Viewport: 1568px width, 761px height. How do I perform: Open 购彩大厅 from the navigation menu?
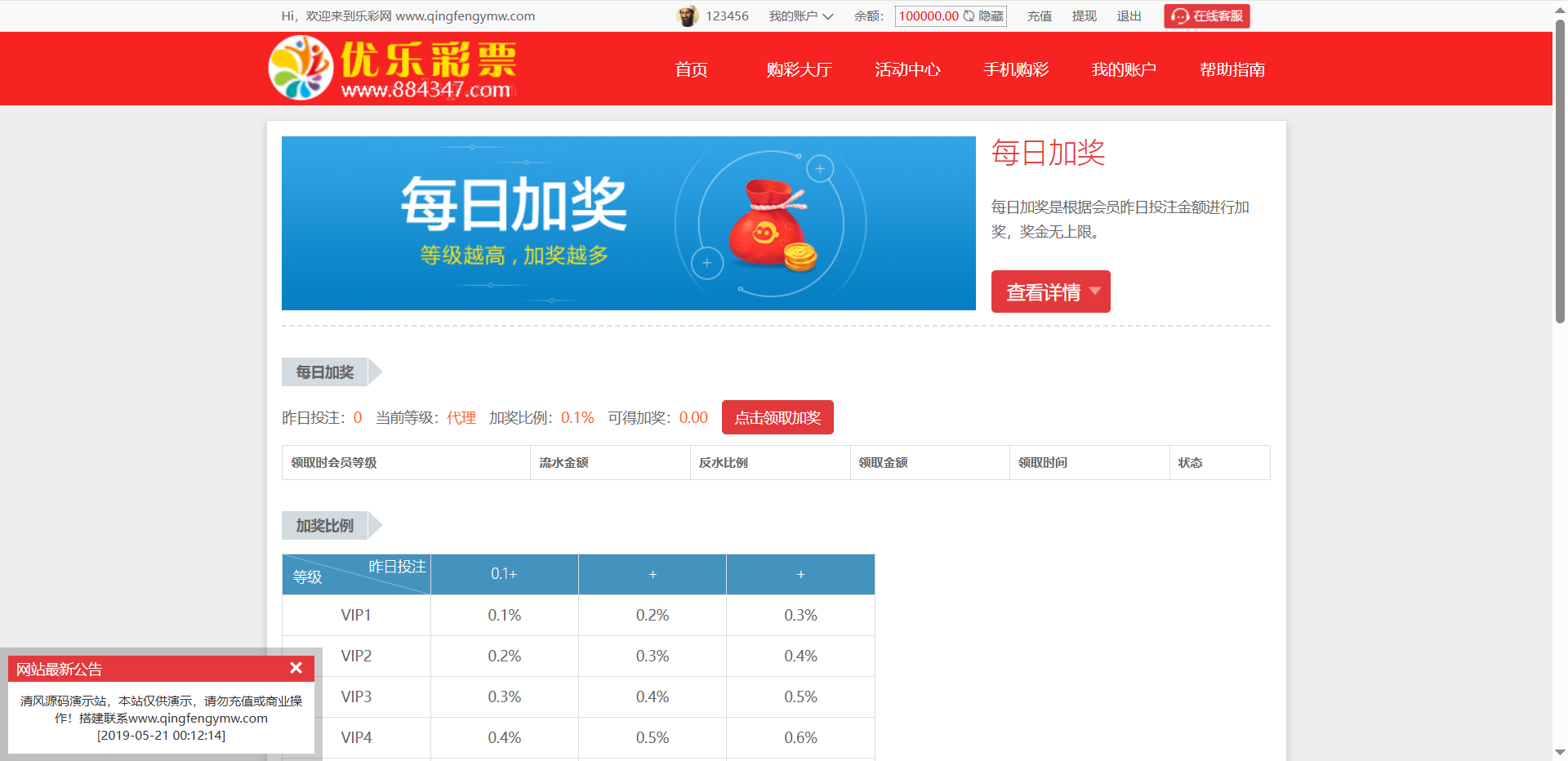point(799,69)
